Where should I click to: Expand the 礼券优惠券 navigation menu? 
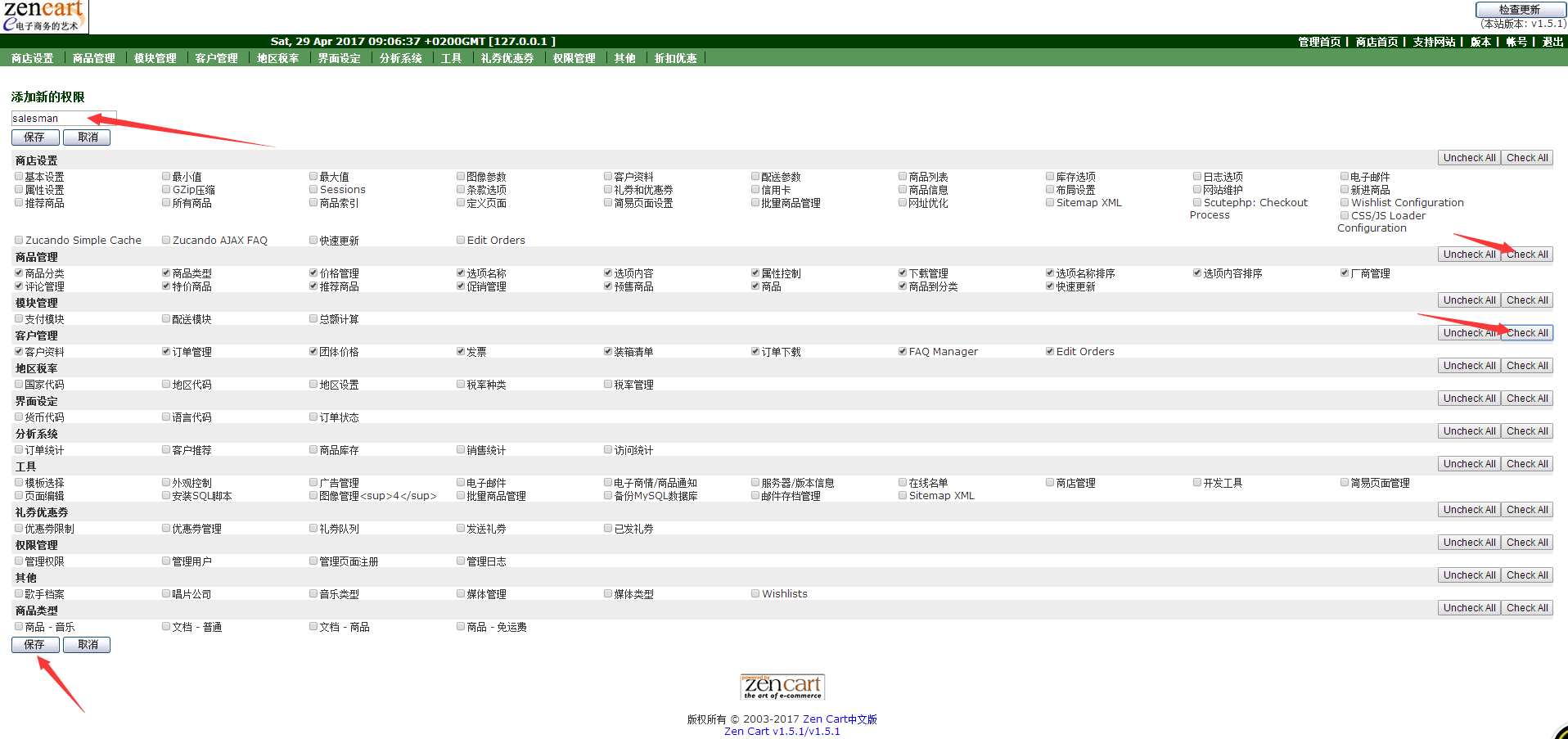coord(507,58)
